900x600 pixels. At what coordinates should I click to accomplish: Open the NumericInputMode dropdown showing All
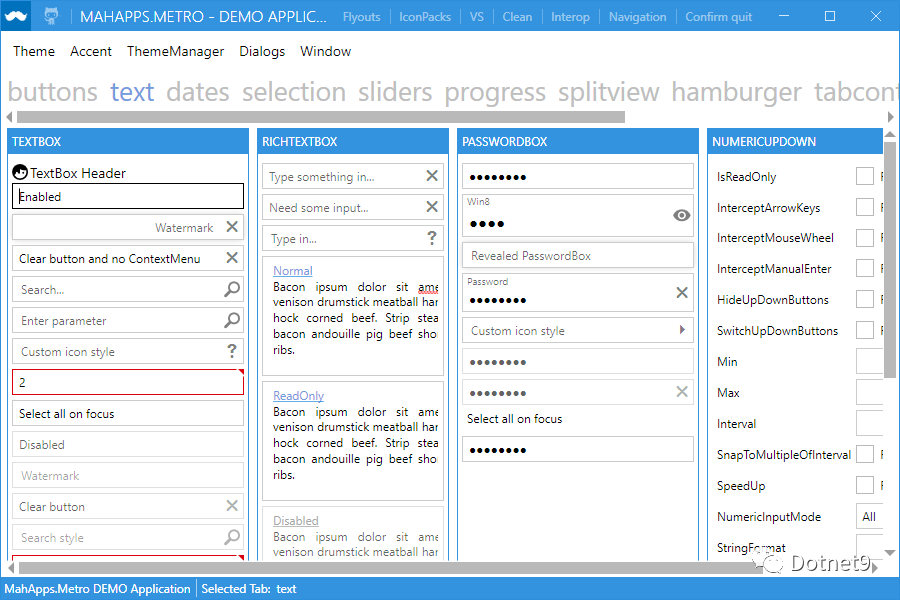click(x=870, y=516)
